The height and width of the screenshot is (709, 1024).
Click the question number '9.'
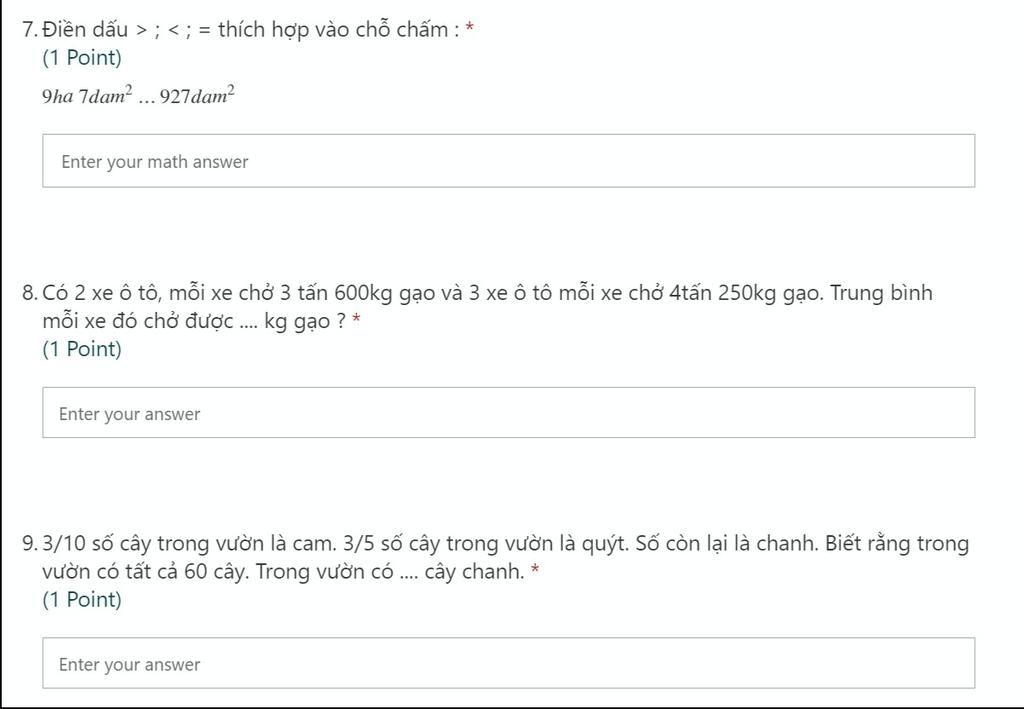(30, 544)
